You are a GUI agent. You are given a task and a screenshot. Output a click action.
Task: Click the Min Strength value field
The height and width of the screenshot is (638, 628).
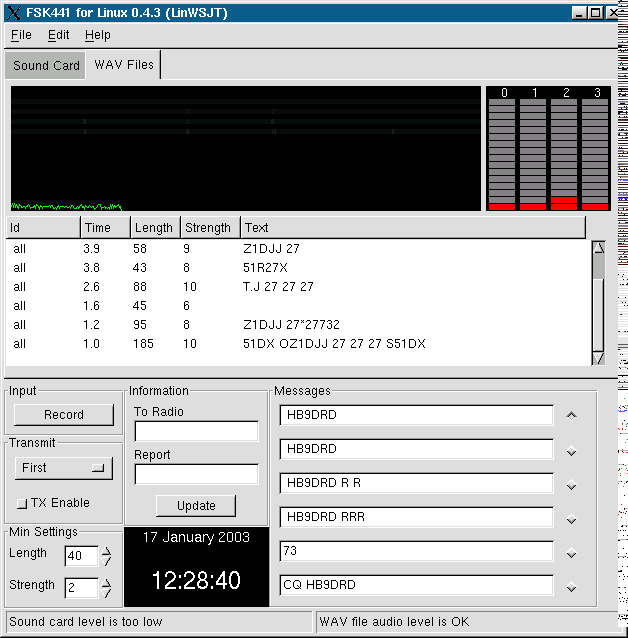(81, 588)
